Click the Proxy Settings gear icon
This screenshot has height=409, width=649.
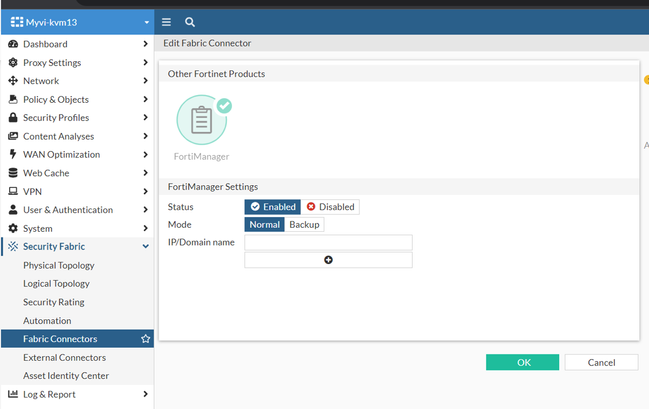tap(13, 63)
